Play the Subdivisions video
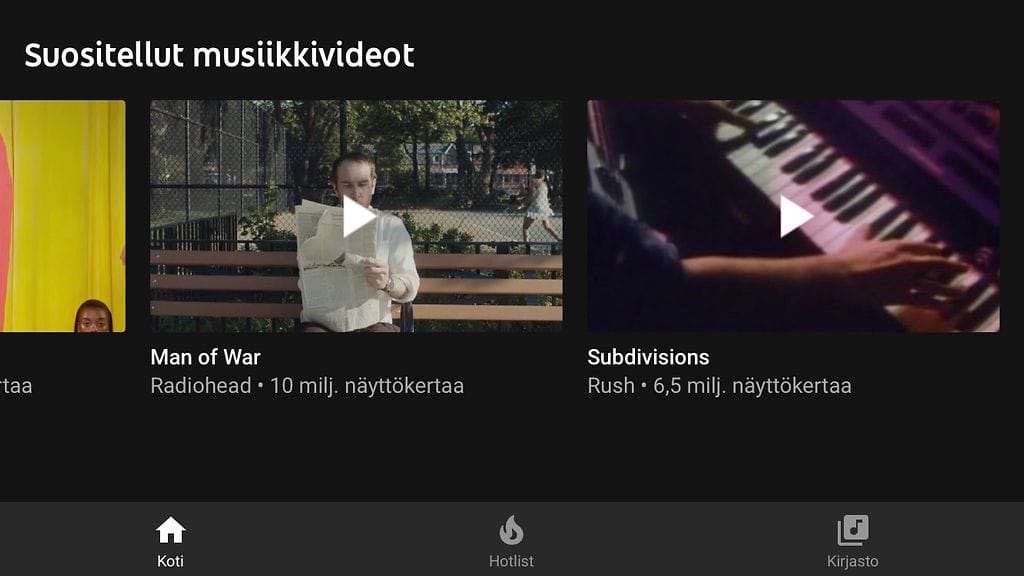The height and width of the screenshot is (576, 1024). pyautogui.click(x=795, y=217)
